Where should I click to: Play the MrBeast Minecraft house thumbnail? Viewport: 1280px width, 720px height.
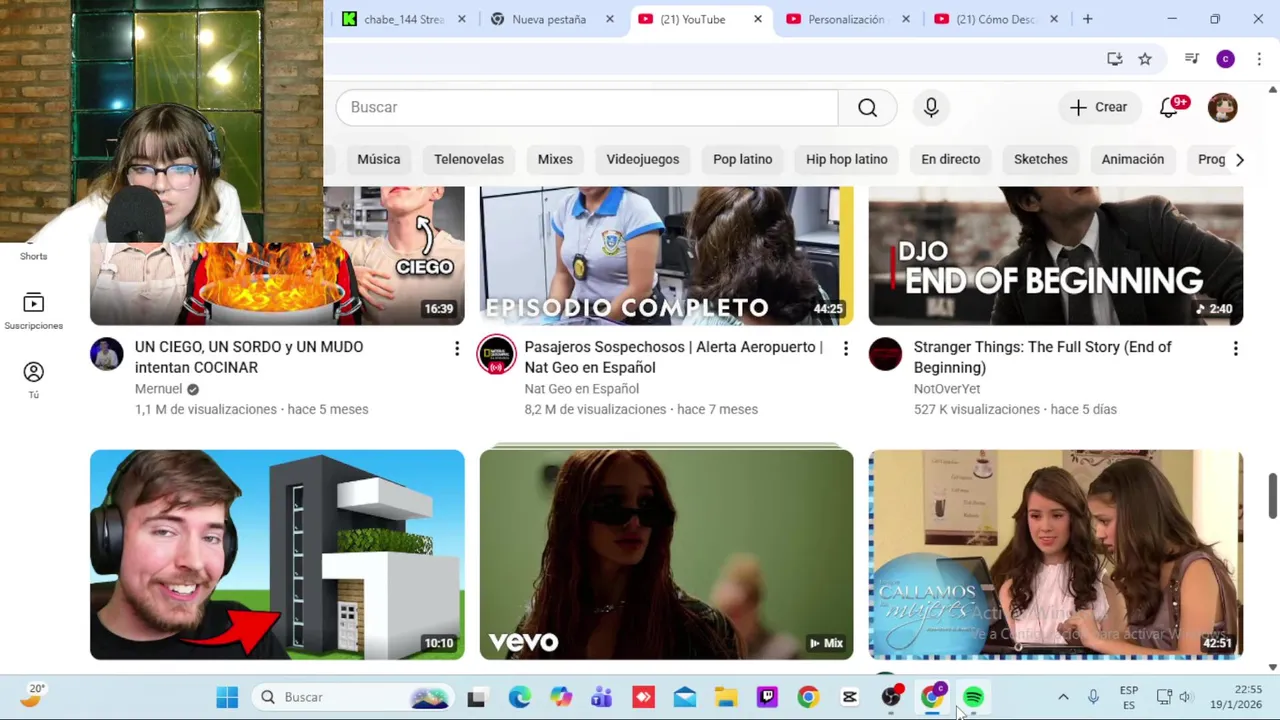tap(277, 554)
